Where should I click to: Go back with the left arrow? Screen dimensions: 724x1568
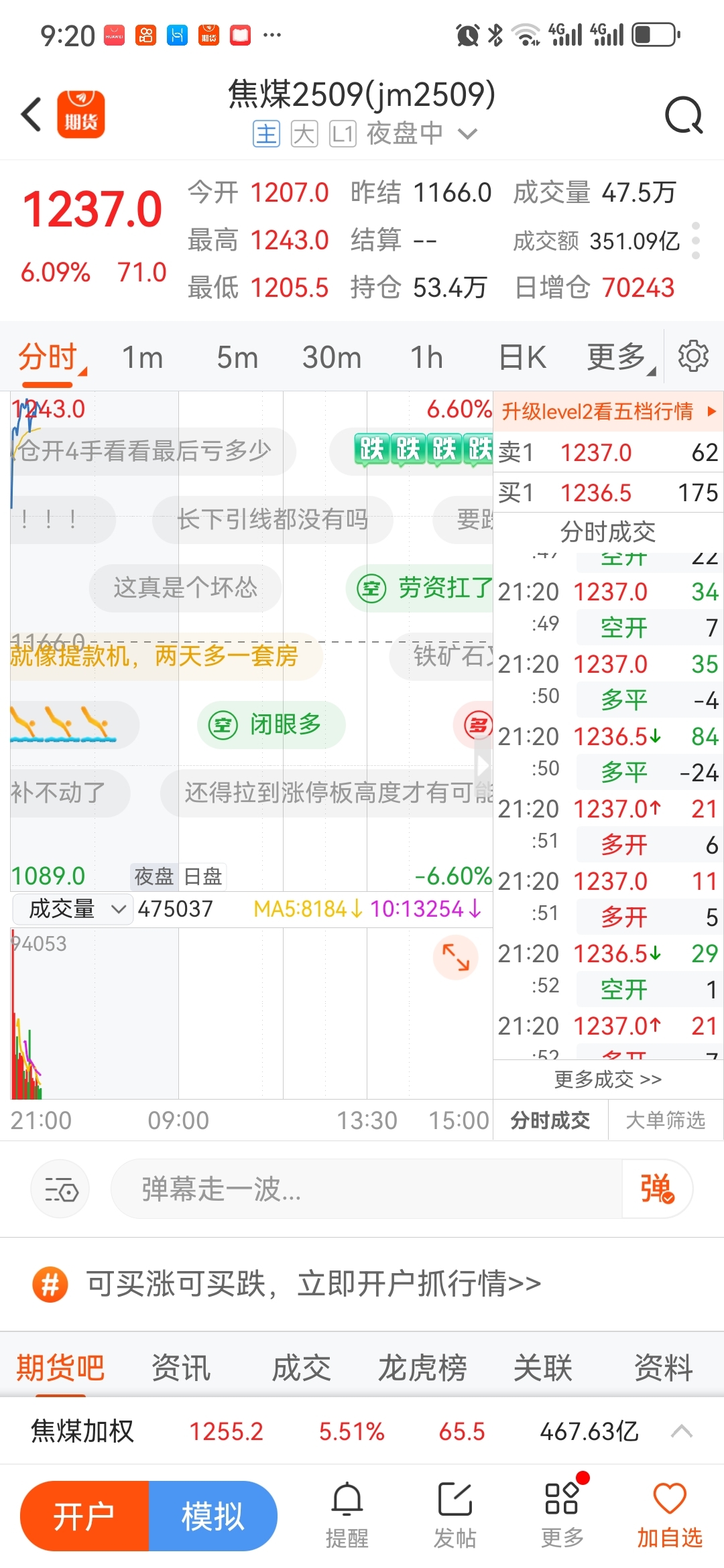click(x=32, y=114)
